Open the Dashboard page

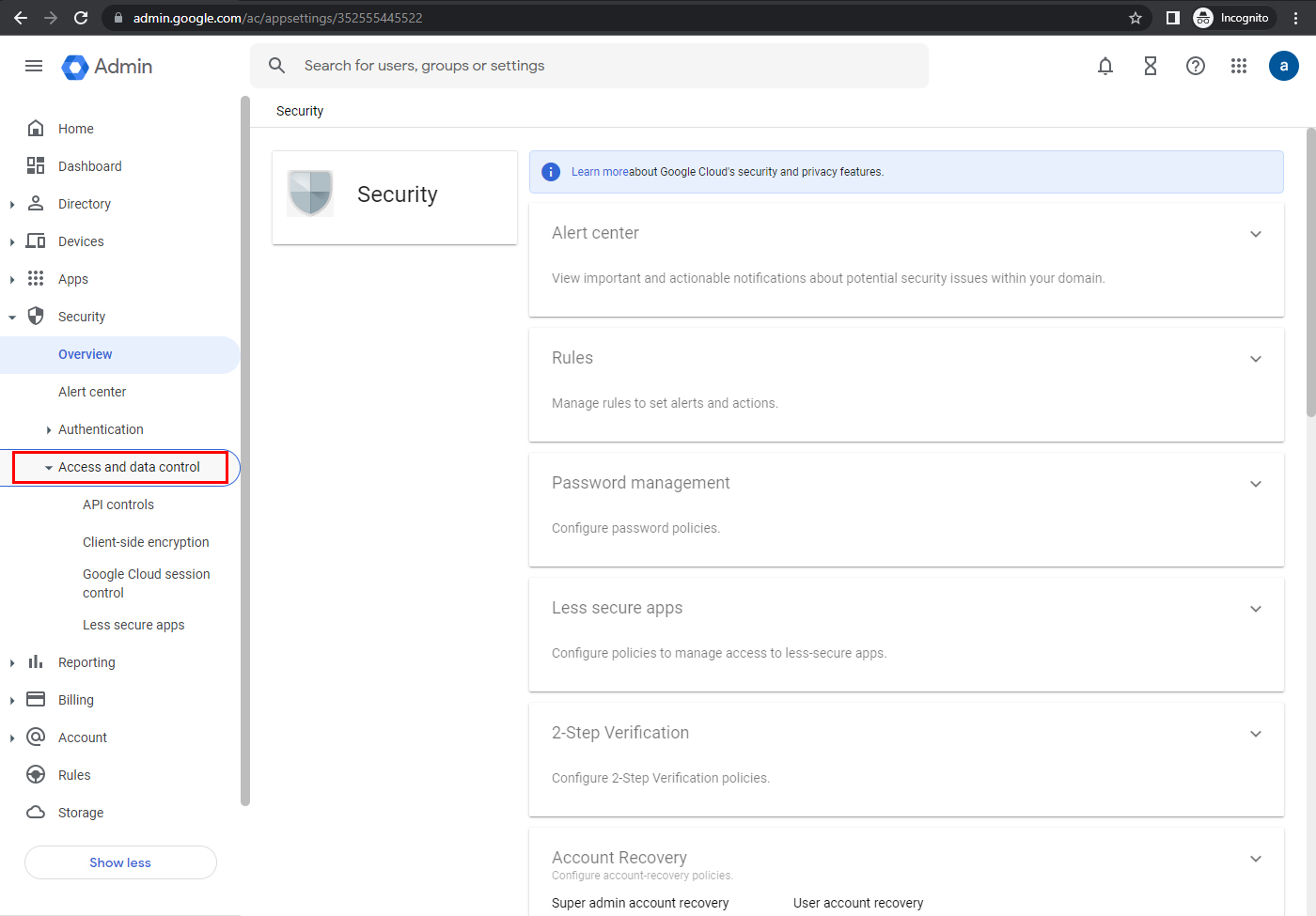89,165
